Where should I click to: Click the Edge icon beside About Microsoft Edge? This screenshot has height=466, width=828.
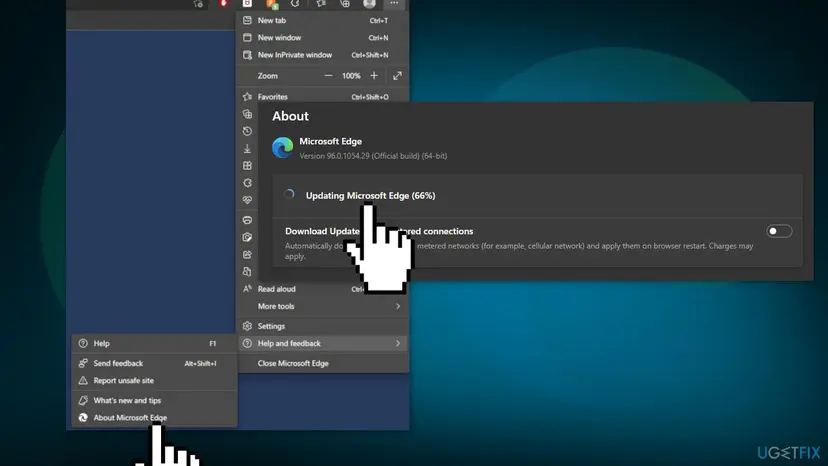(x=83, y=417)
